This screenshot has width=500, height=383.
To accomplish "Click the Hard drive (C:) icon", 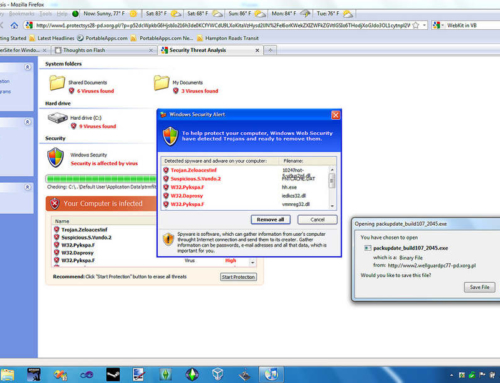I will click(x=57, y=118).
